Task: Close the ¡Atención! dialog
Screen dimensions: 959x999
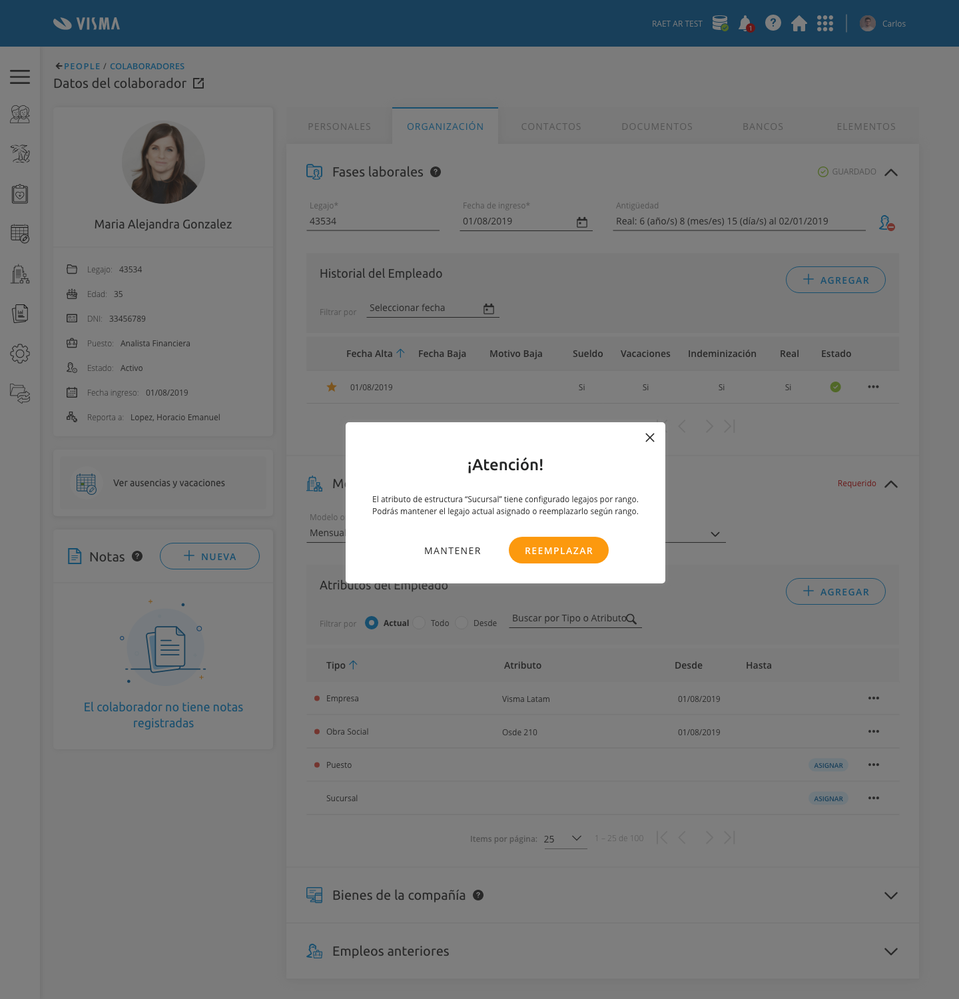Action: tap(650, 438)
